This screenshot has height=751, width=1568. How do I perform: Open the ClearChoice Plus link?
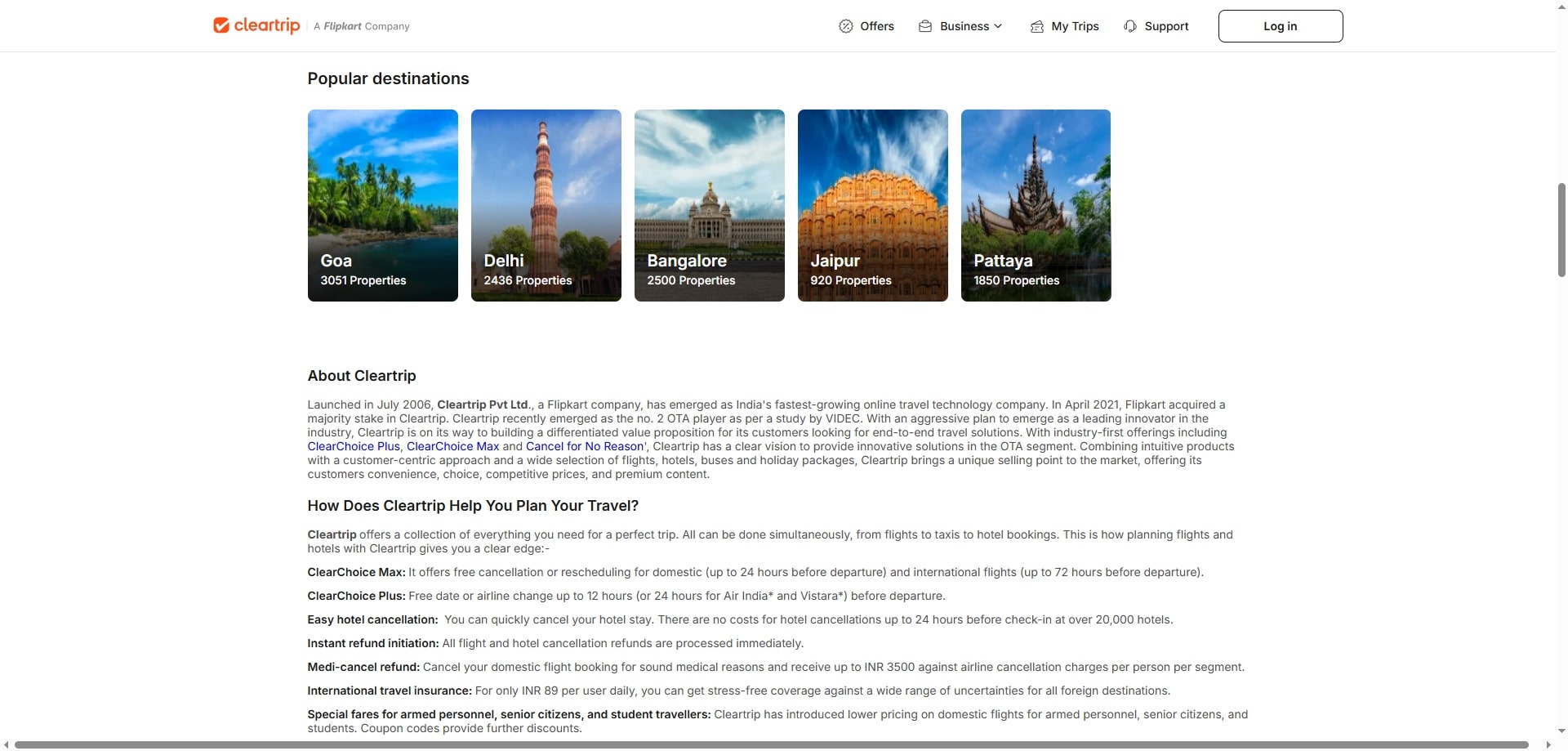[x=354, y=446]
